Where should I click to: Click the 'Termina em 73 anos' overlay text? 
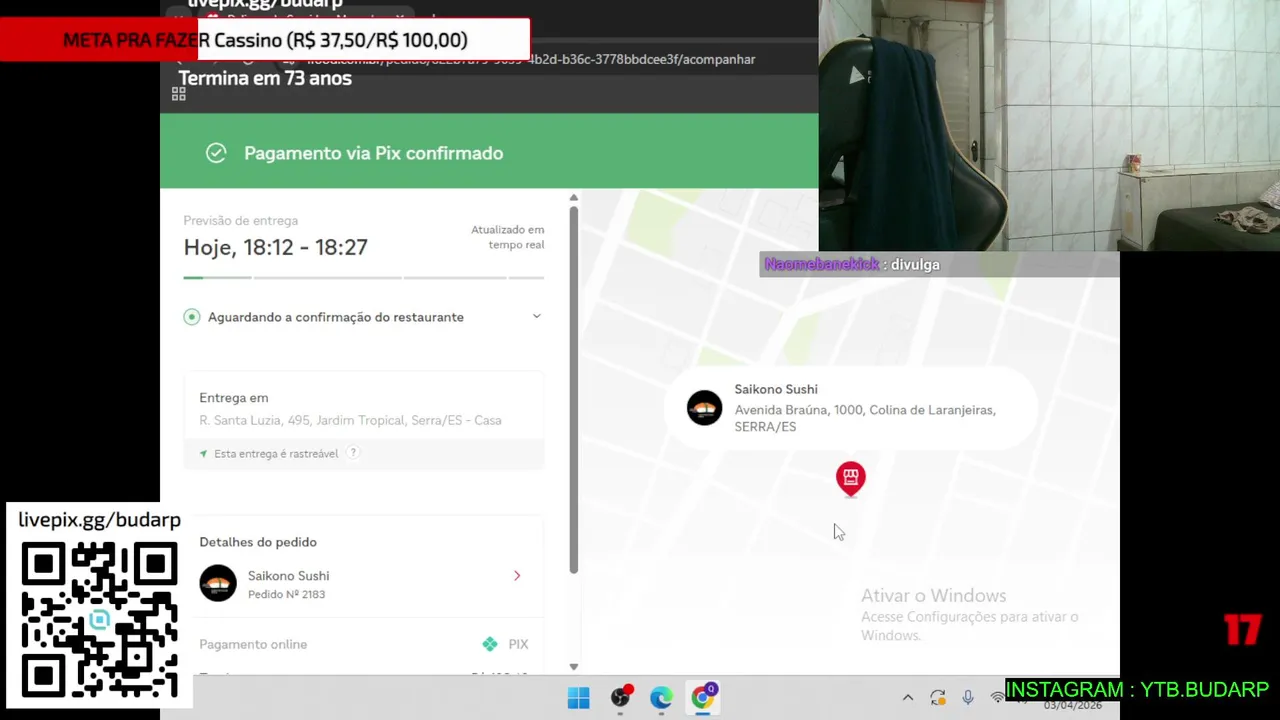[265, 78]
